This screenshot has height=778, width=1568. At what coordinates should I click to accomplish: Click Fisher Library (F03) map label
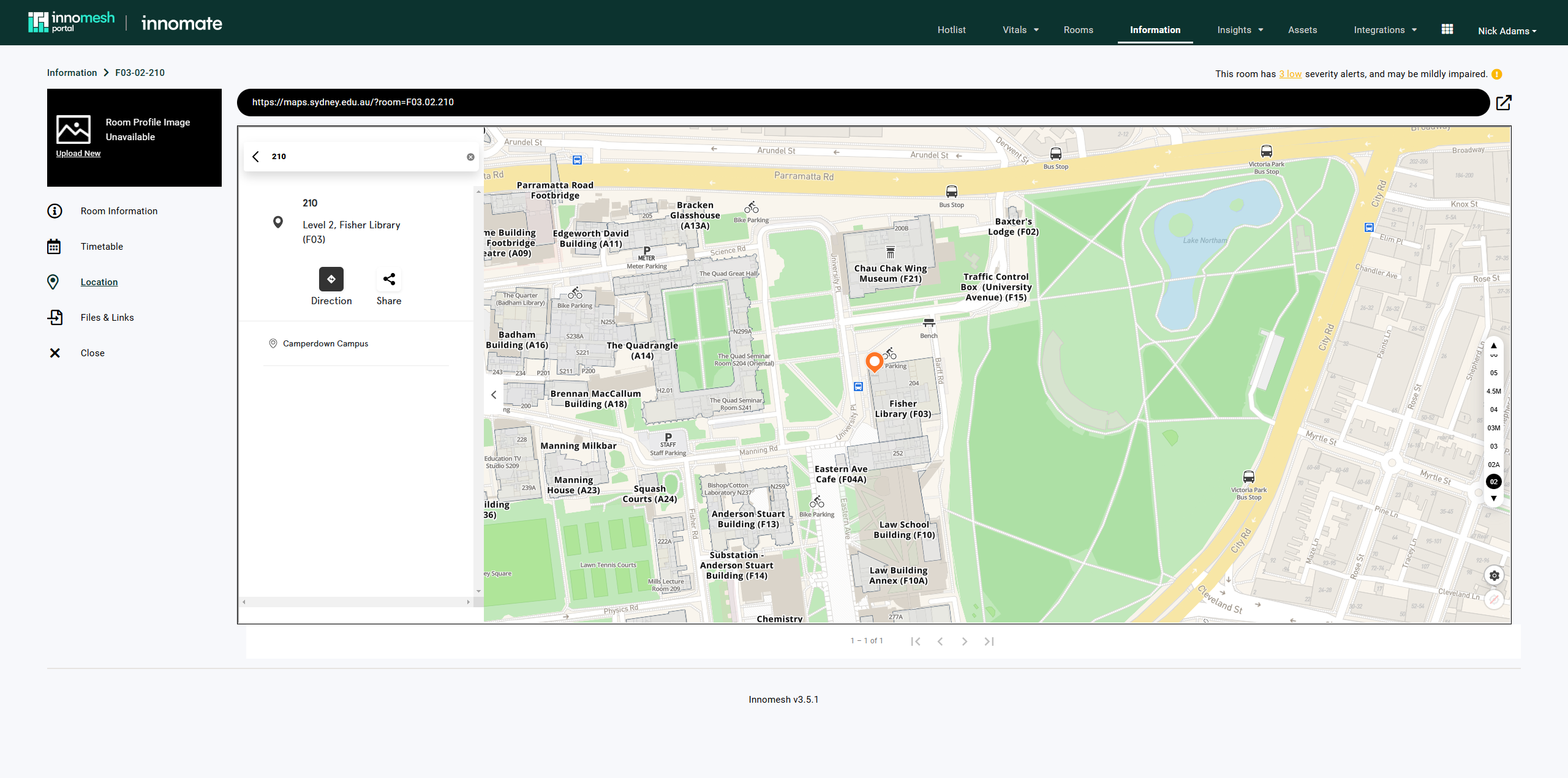903,409
